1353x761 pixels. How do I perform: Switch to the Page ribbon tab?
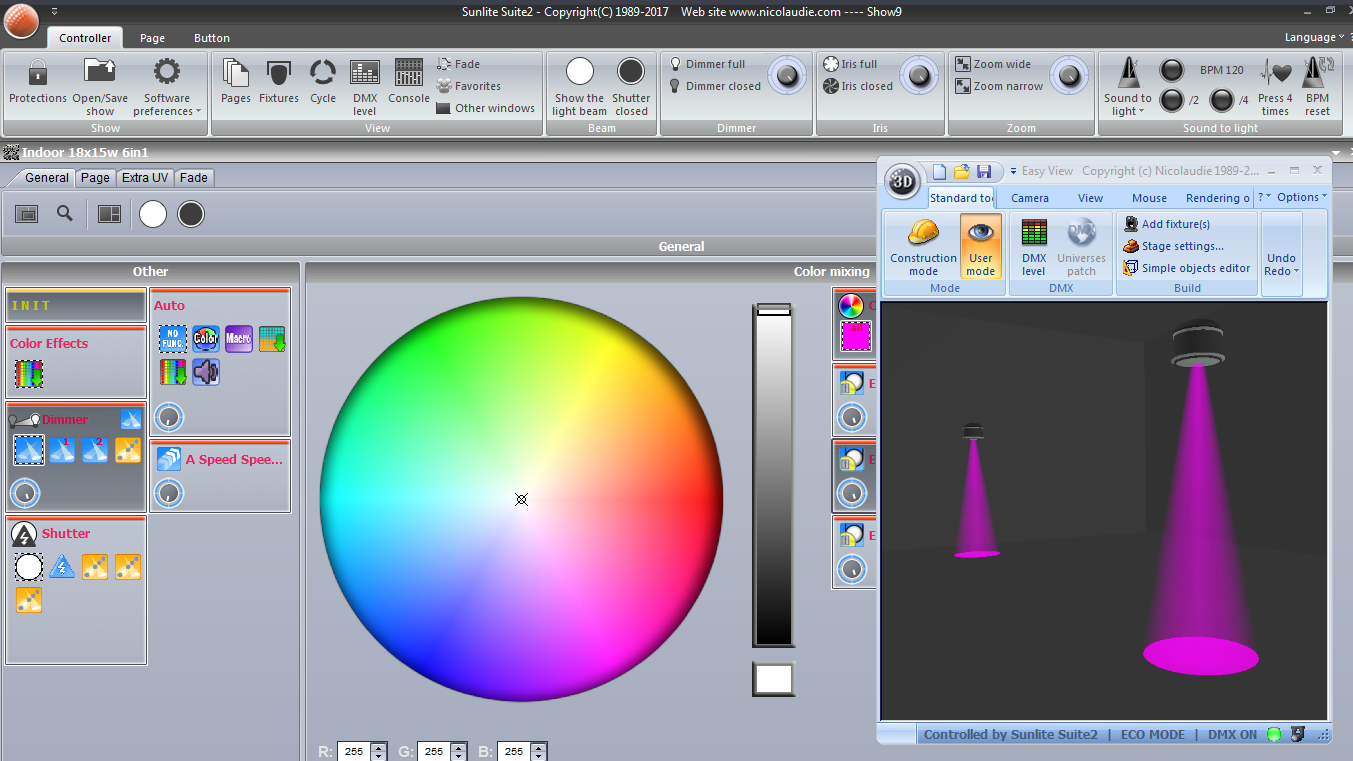(x=153, y=38)
